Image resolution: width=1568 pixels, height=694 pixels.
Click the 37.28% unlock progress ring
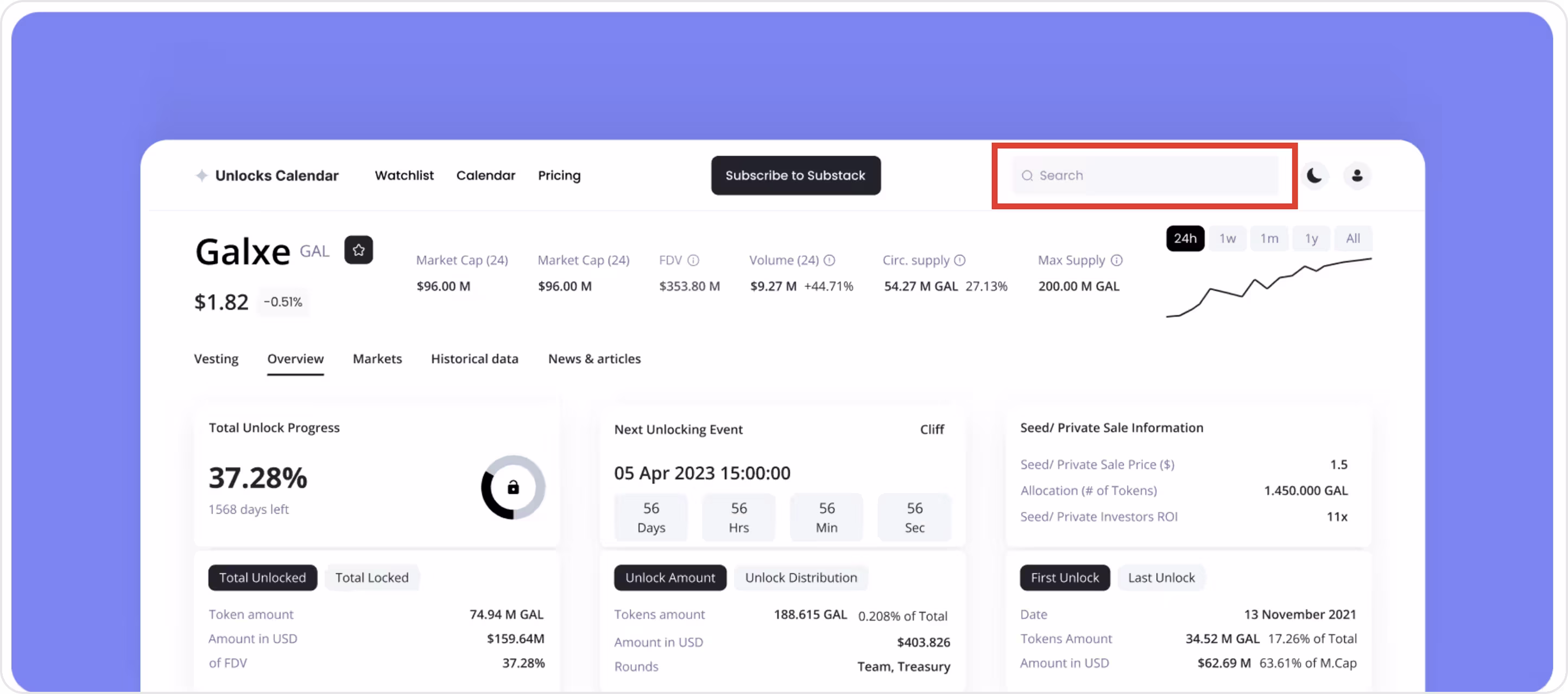pyautogui.click(x=513, y=487)
